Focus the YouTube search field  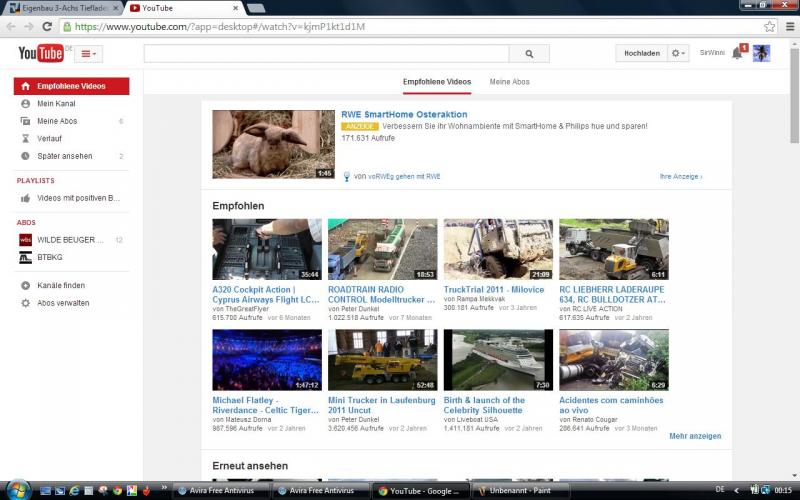click(327, 54)
